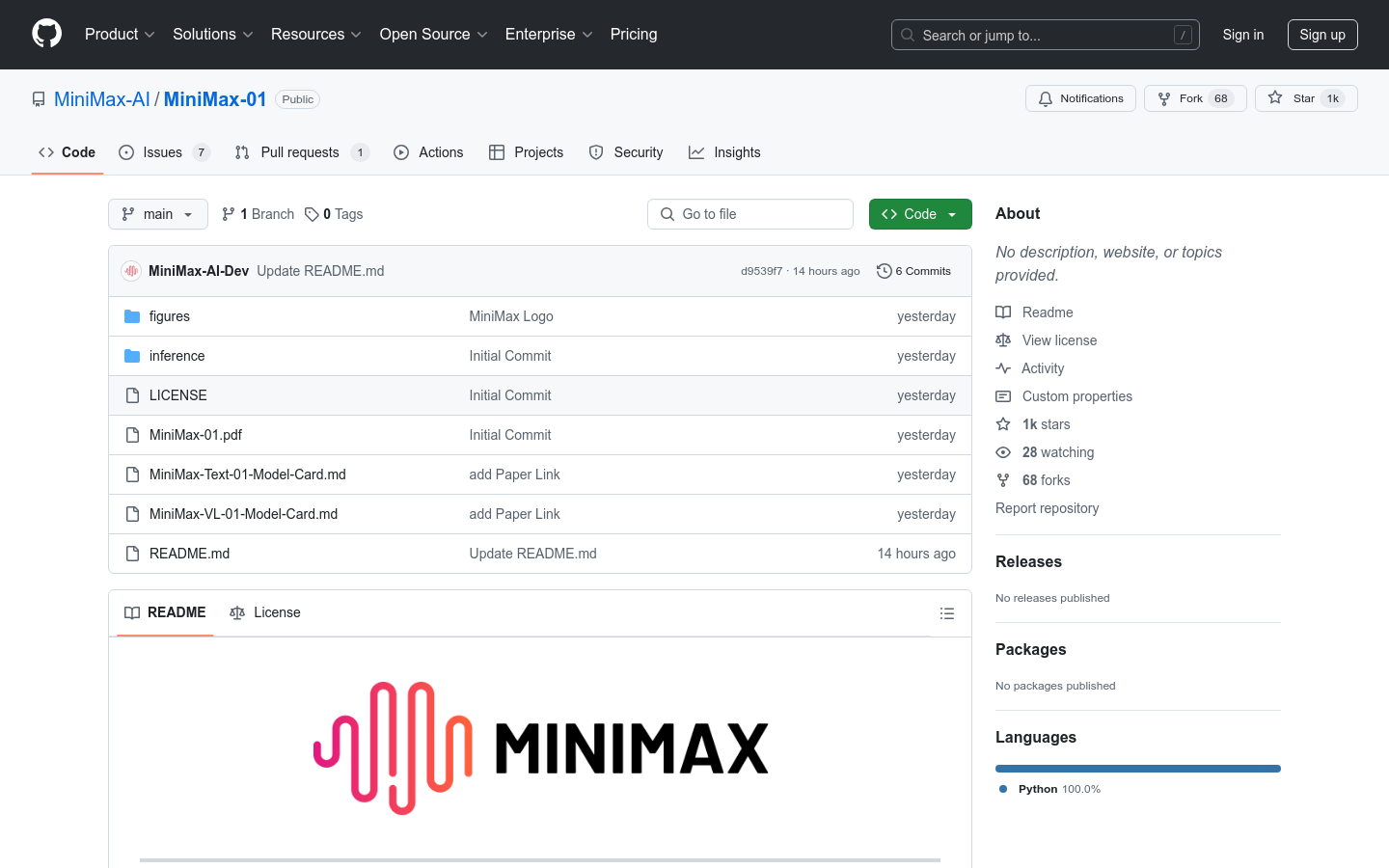
Task: Click the MiniMax-VL-01-Model-Card.md file icon
Action: coord(132,514)
